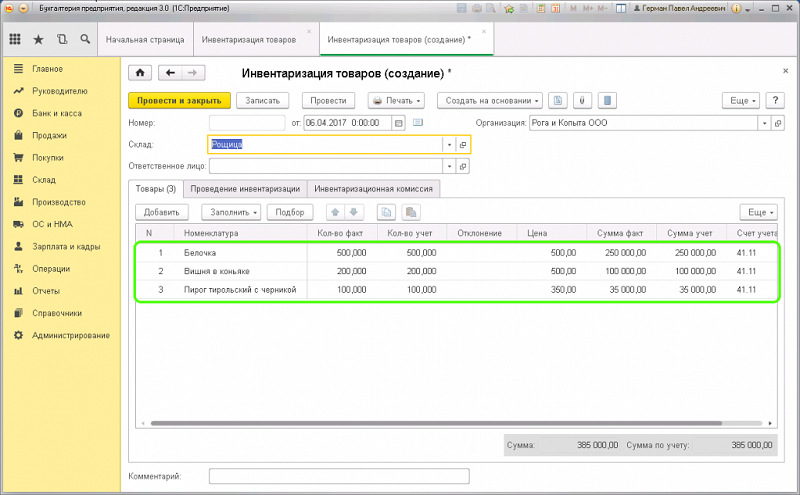Open favorites star icon
This screenshot has width=800, height=495.
coord(38,39)
